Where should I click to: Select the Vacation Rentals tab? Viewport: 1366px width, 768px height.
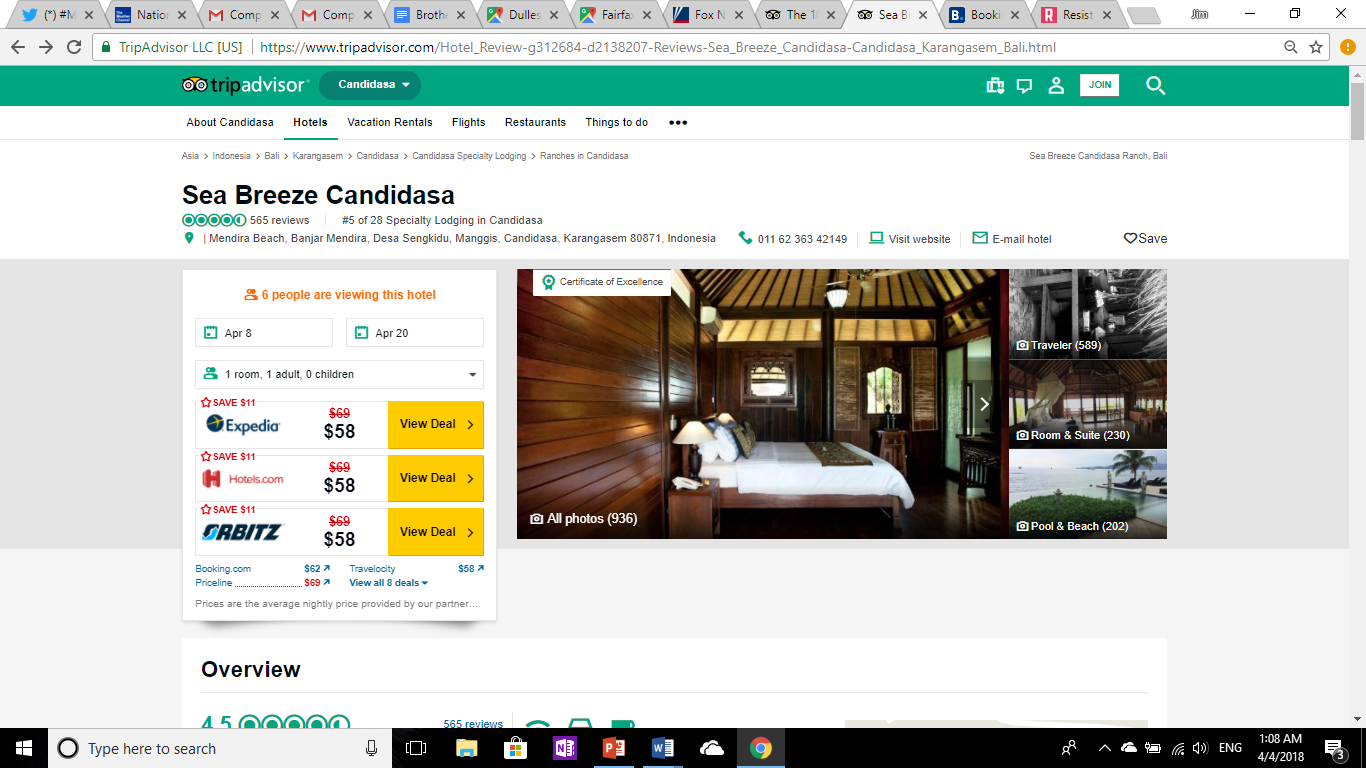390,122
